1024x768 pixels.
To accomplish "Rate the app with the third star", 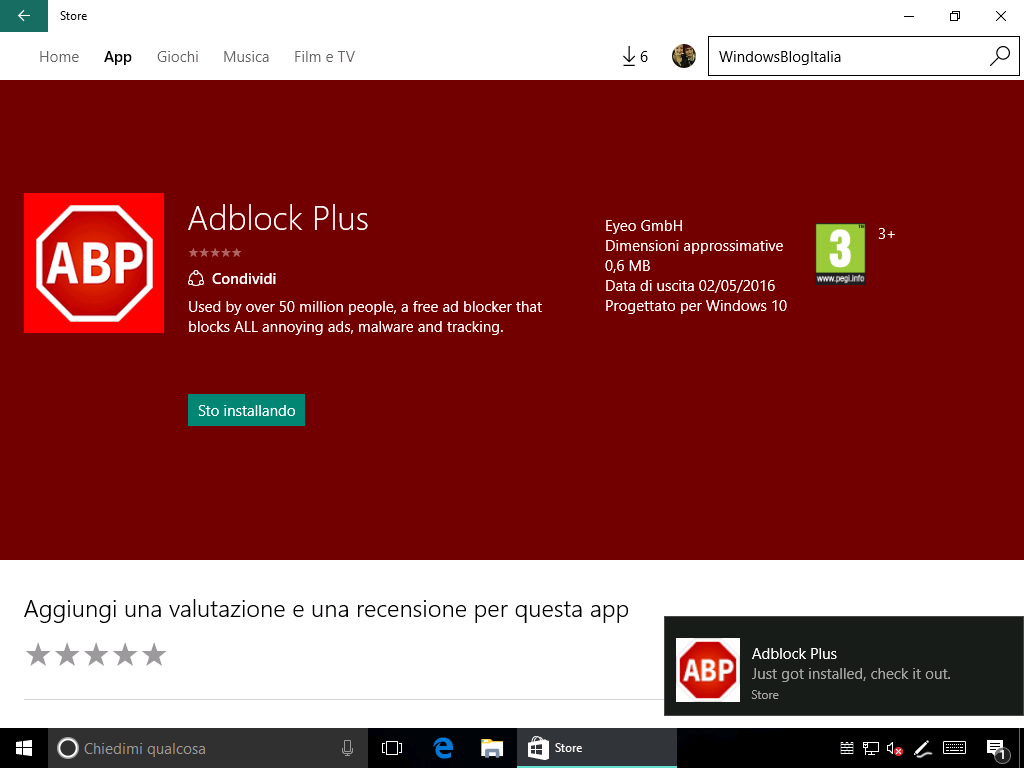I will pos(96,654).
